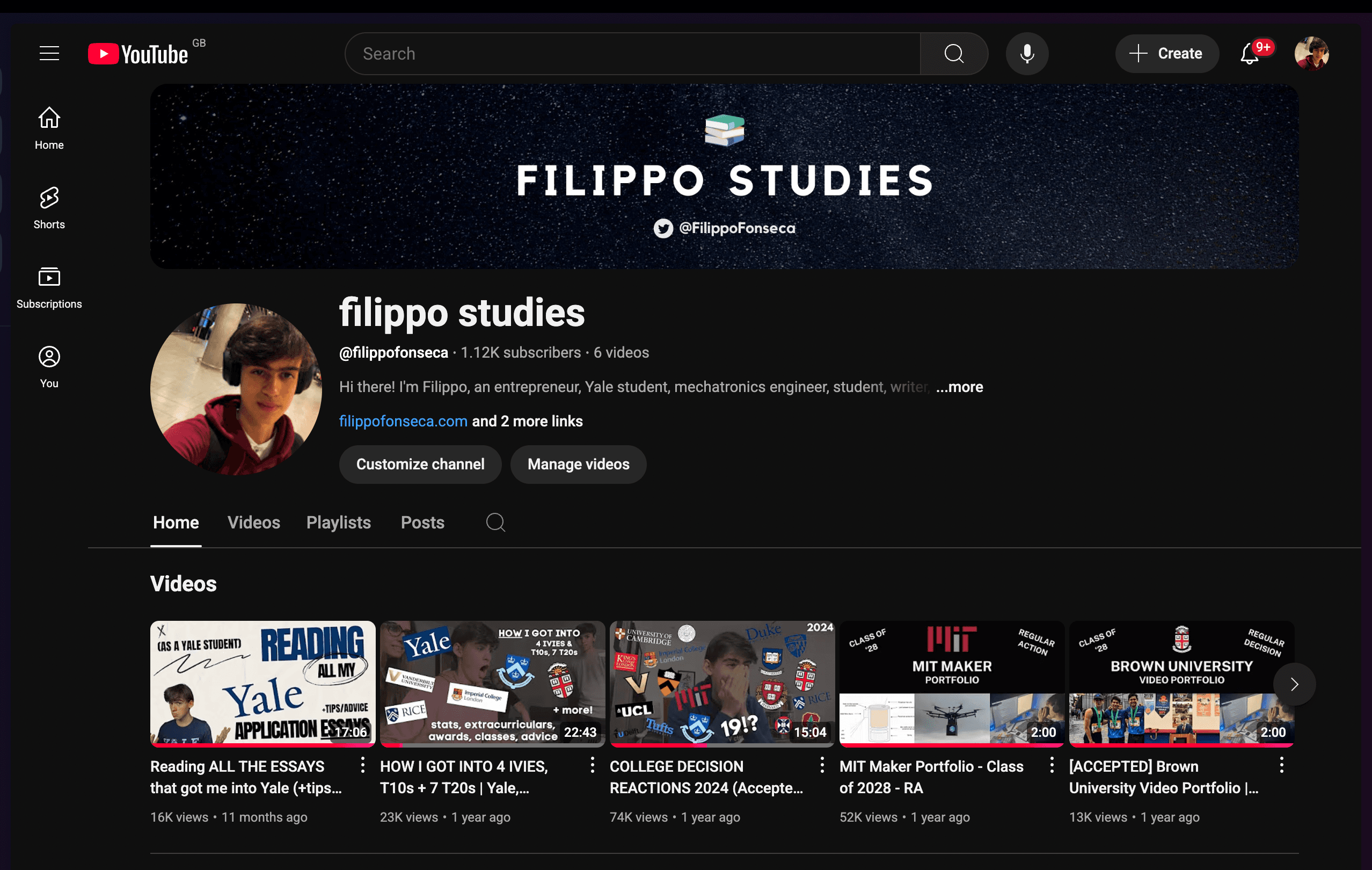Click the search magnifier in the top bar
Viewport: 1372px width, 870px height.
(x=954, y=53)
